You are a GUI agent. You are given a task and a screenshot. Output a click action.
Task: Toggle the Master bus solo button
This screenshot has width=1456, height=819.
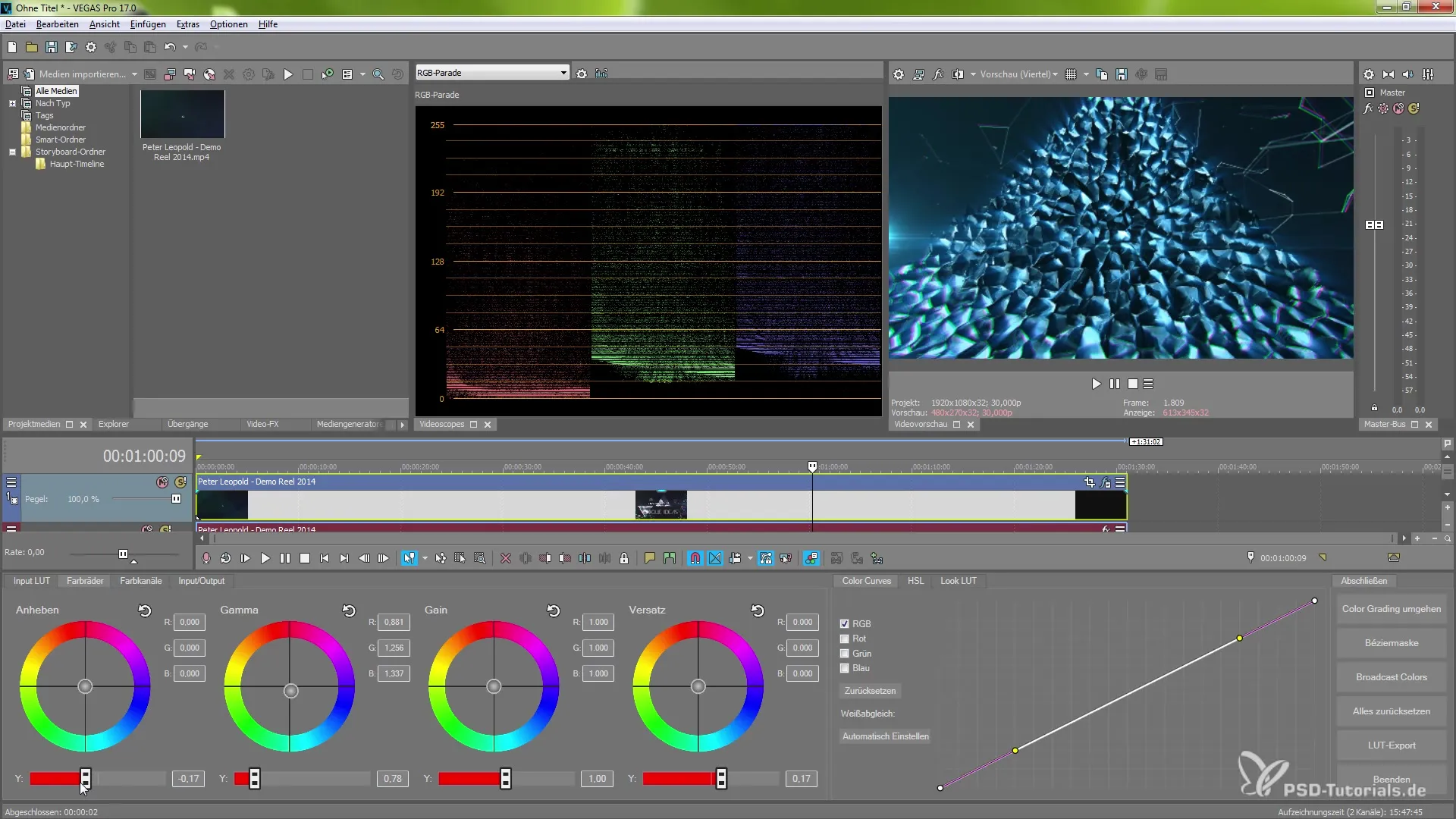(x=1414, y=108)
